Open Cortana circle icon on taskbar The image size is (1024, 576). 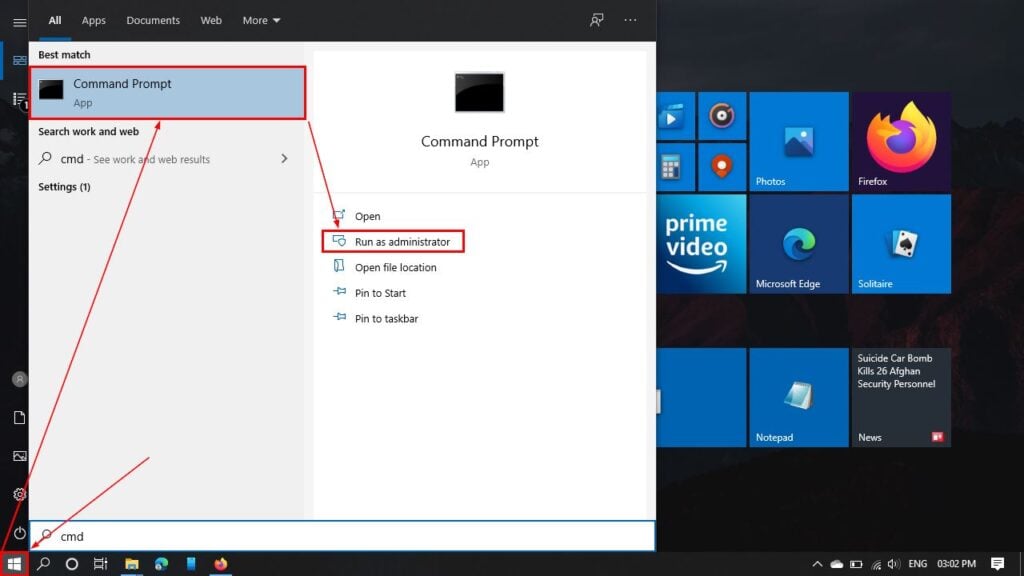point(72,564)
